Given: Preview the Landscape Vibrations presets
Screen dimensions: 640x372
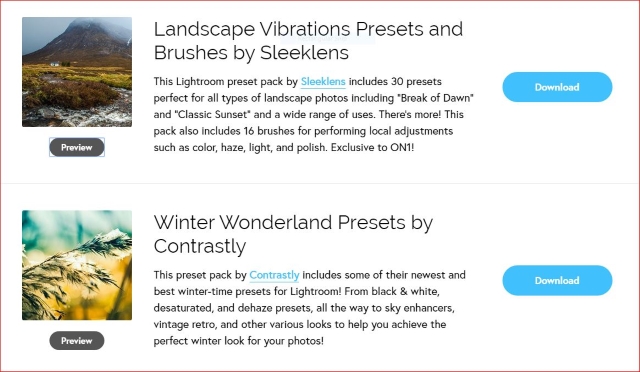Looking at the screenshot, I should pos(77,147).
